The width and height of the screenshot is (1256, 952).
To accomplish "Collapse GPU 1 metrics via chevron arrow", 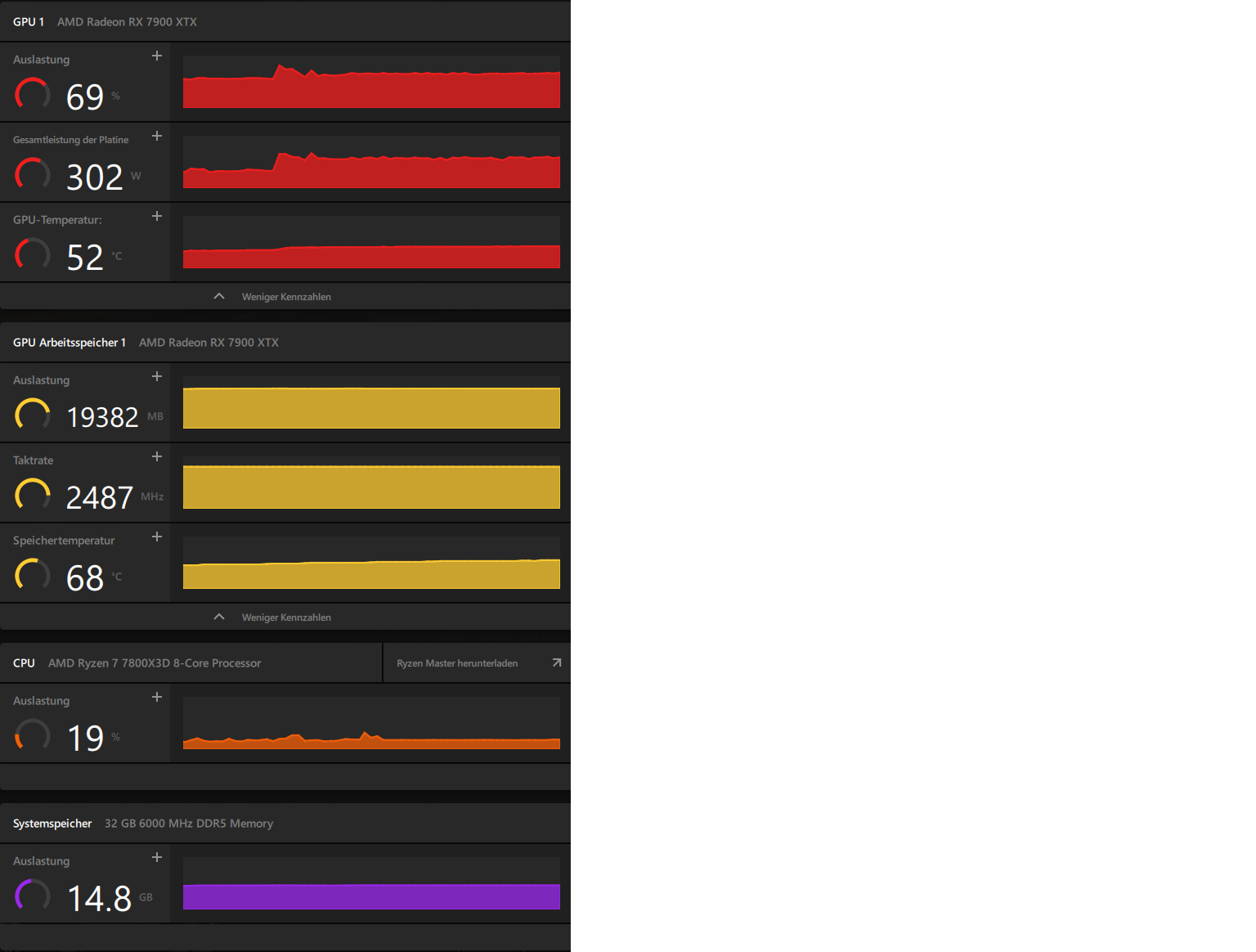I will click(x=219, y=296).
